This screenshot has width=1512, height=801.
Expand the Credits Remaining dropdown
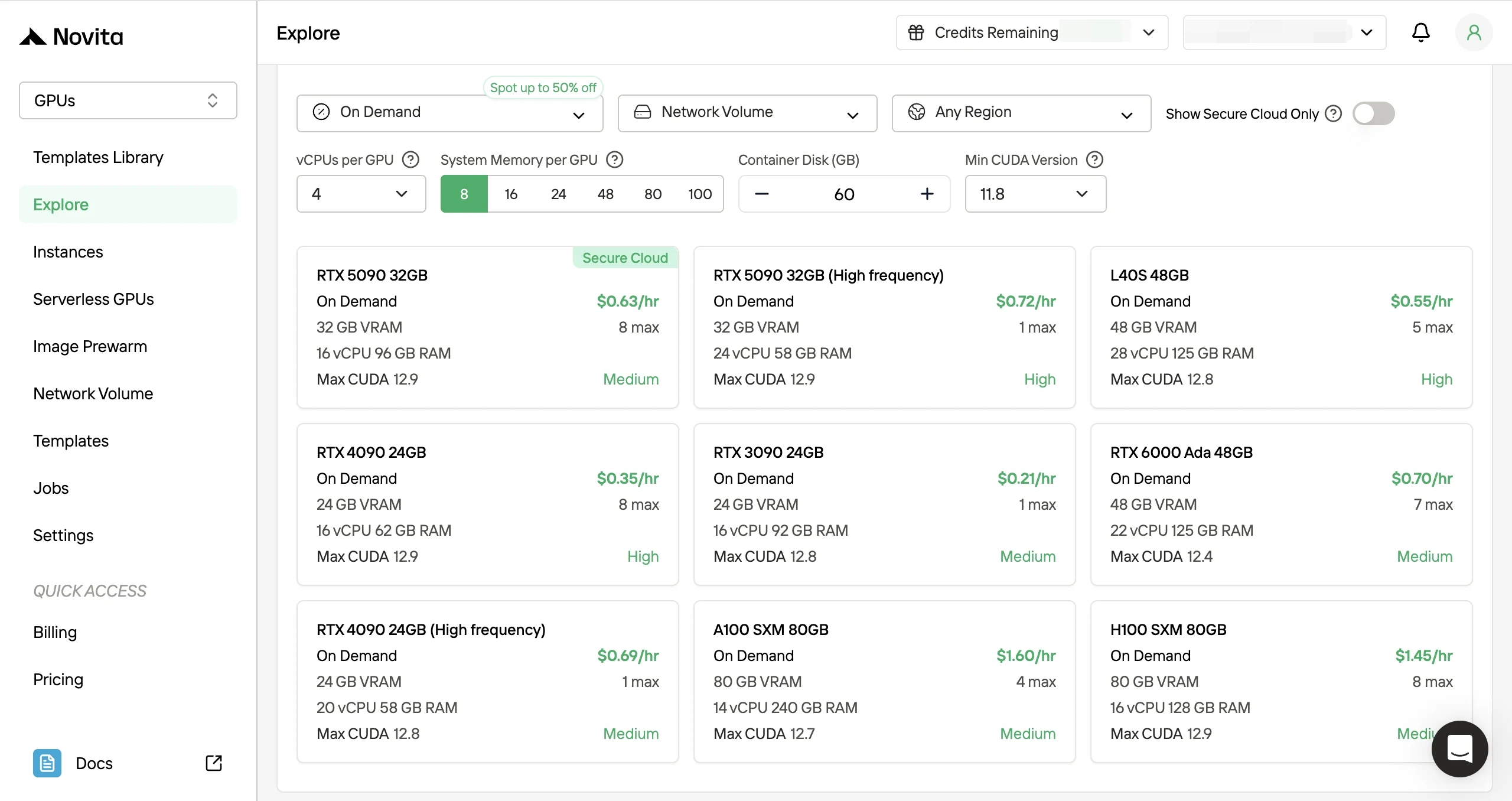coord(1032,32)
